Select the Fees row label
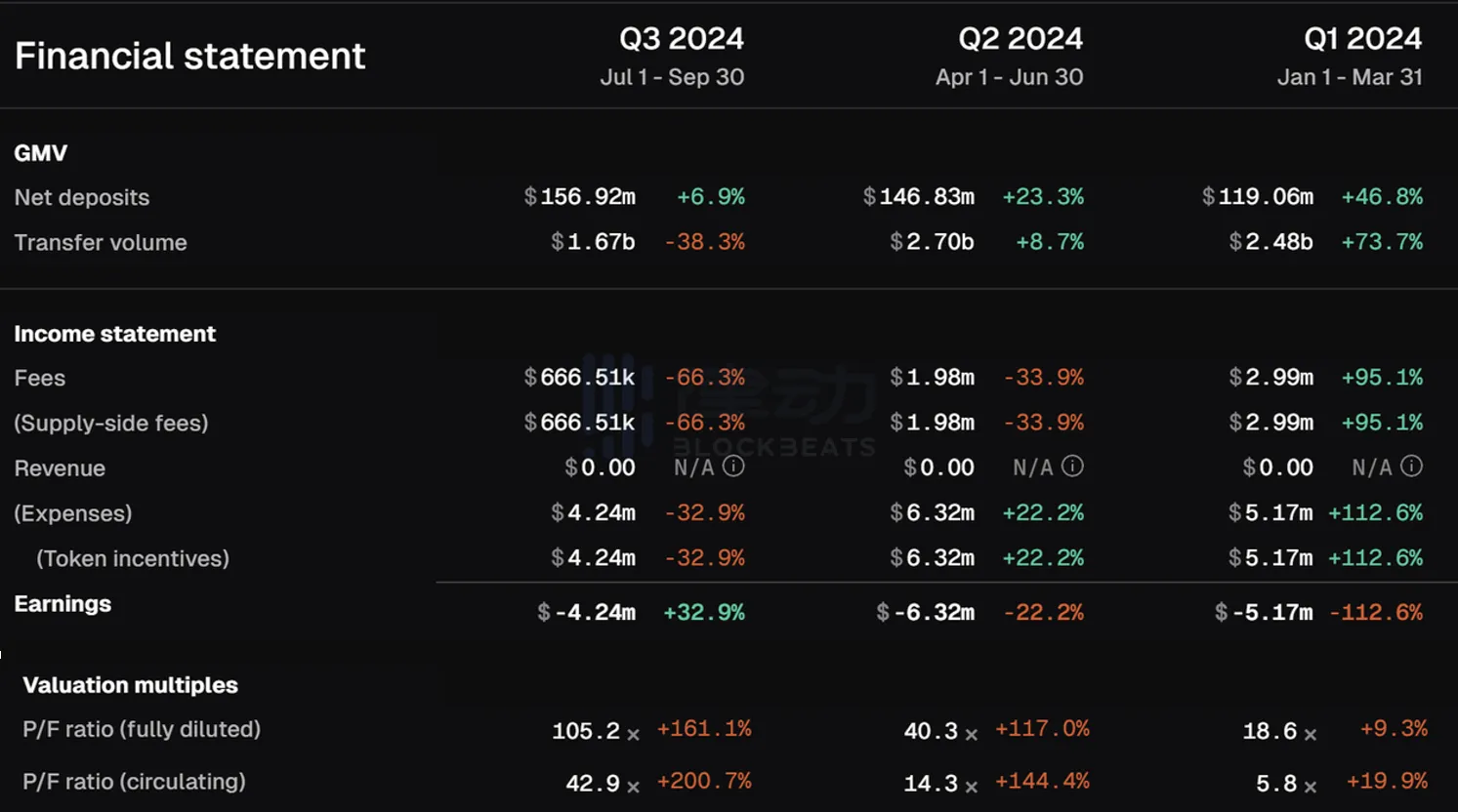This screenshot has height=812, width=1458. tap(39, 378)
